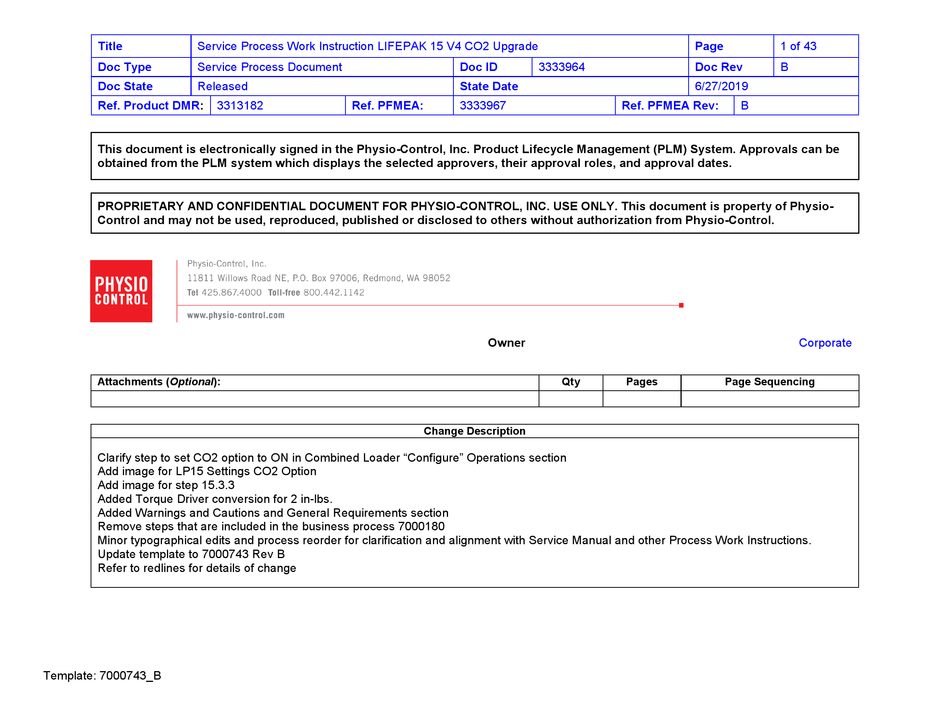Screen dimensions: 950x717
Task: Click the 'Template: 7000743_B' footer text
Action: click(102, 676)
